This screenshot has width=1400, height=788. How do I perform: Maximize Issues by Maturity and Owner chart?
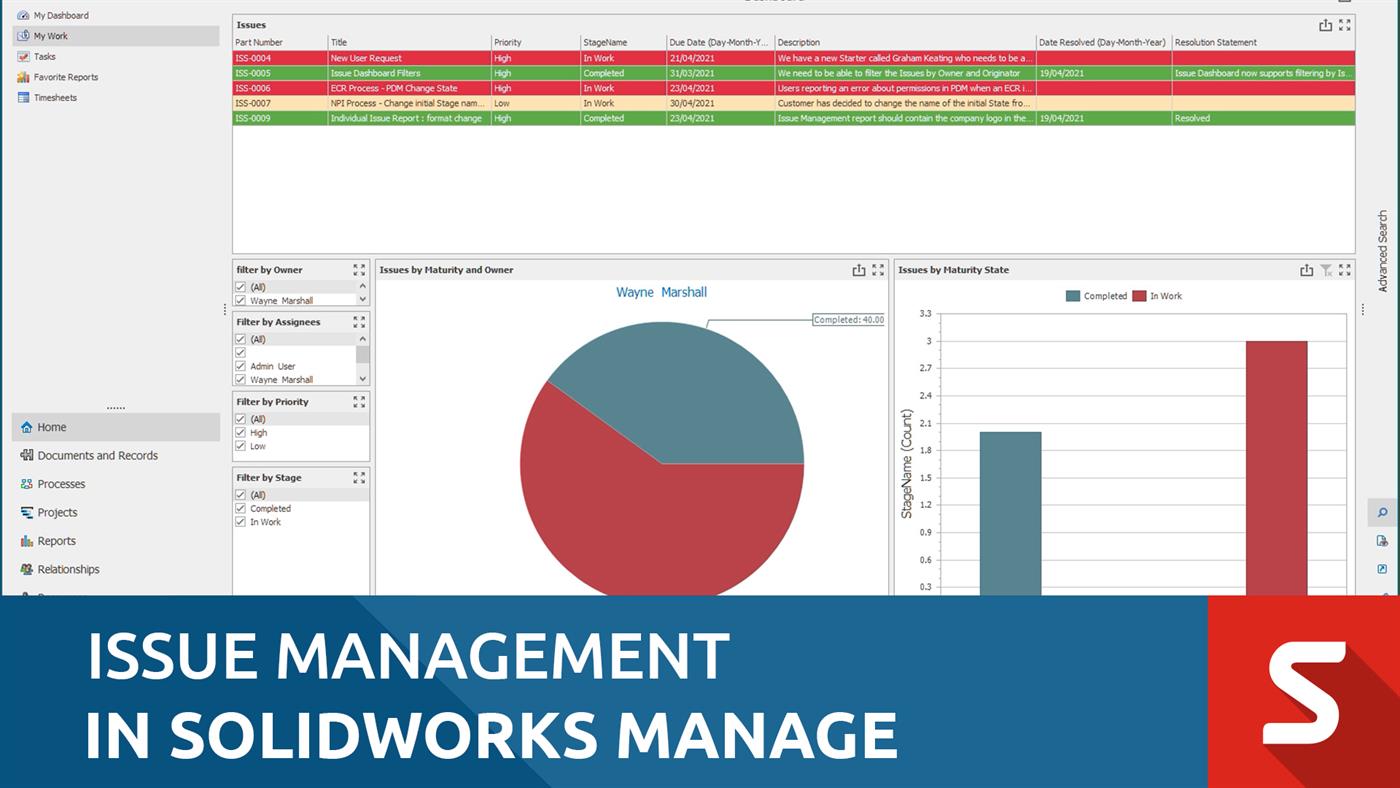878,270
